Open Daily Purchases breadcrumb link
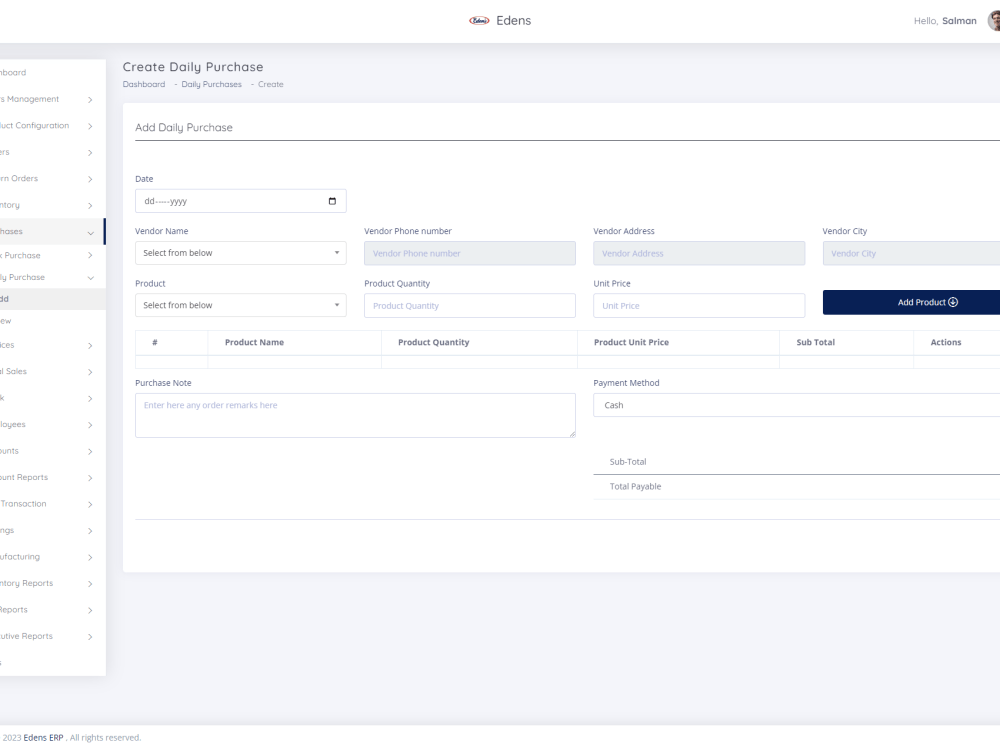This screenshot has height=750, width=1000. point(211,84)
